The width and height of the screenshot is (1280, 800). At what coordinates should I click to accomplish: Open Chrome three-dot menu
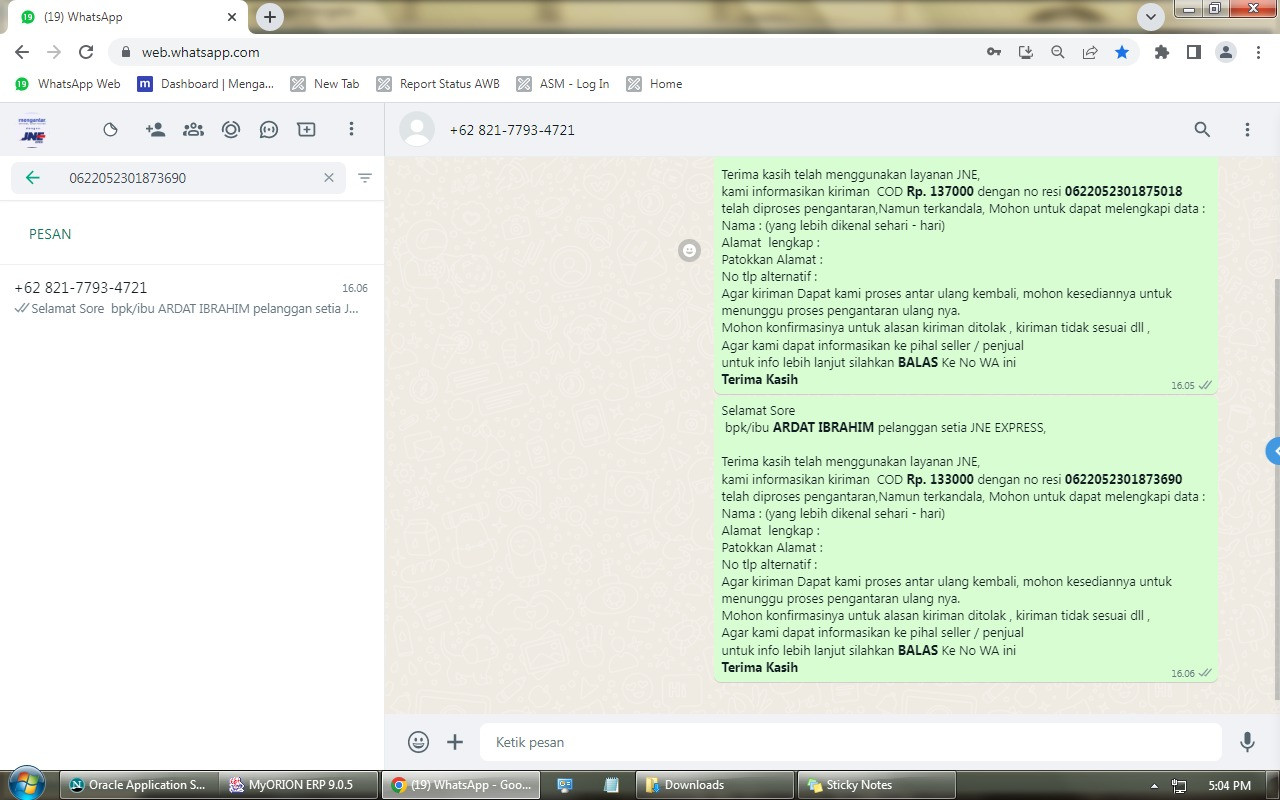click(x=1258, y=52)
